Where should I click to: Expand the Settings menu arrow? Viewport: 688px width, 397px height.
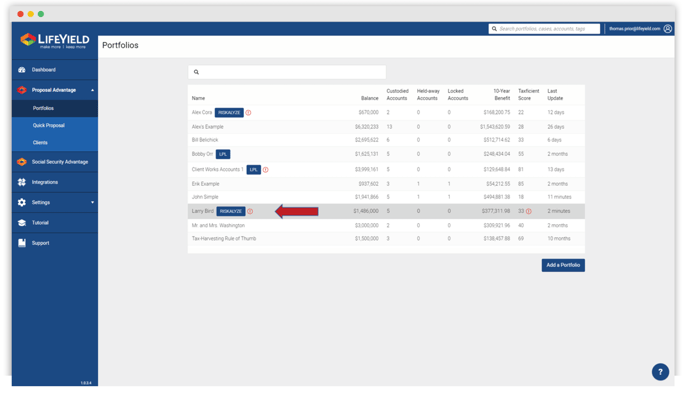(x=92, y=202)
